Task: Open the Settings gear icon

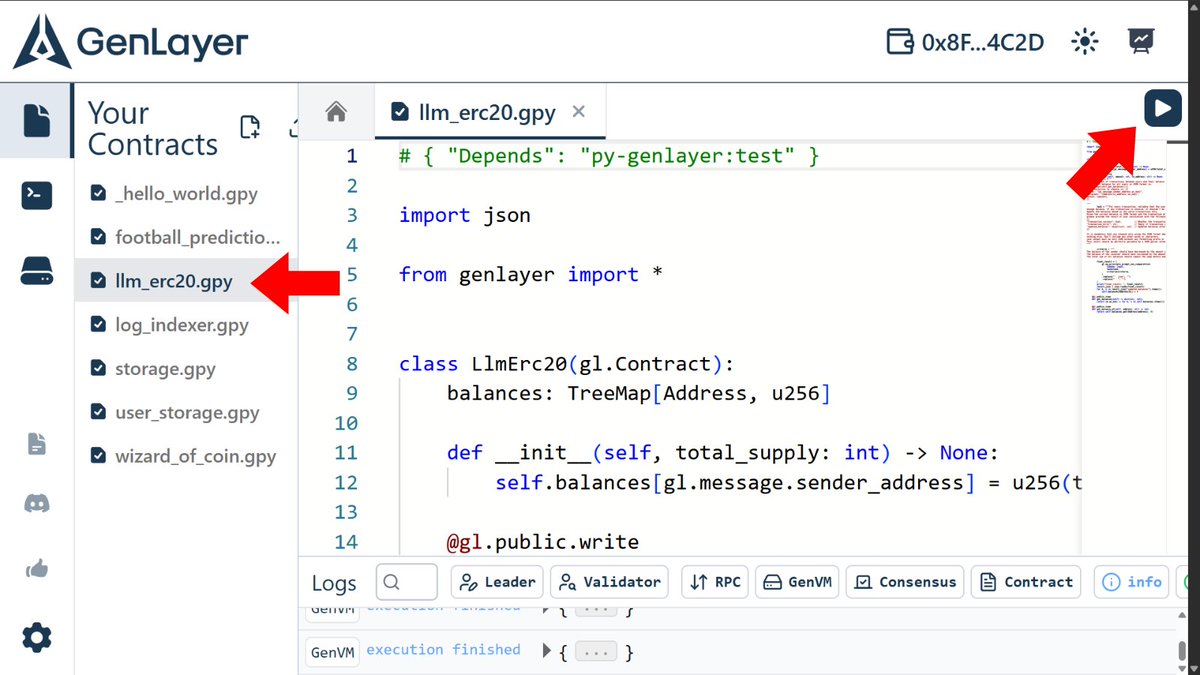Action: coord(36,637)
